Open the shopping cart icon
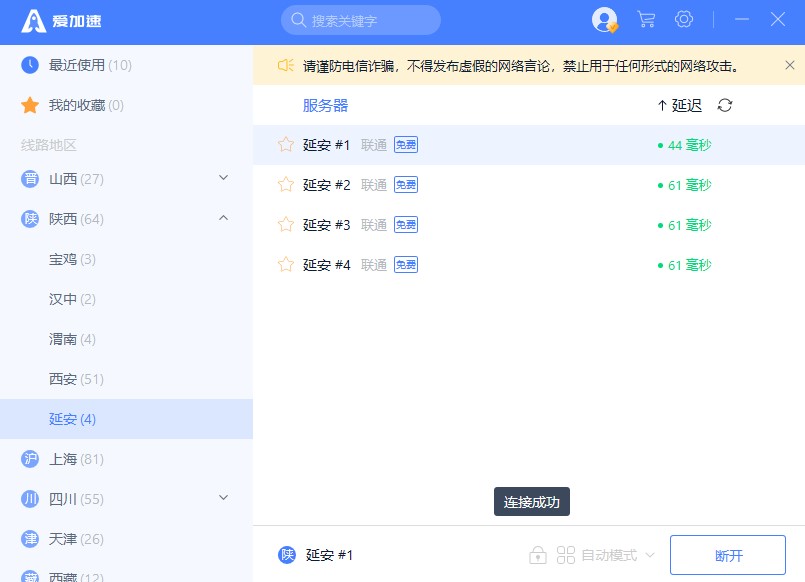This screenshot has height=582, width=805. [646, 20]
